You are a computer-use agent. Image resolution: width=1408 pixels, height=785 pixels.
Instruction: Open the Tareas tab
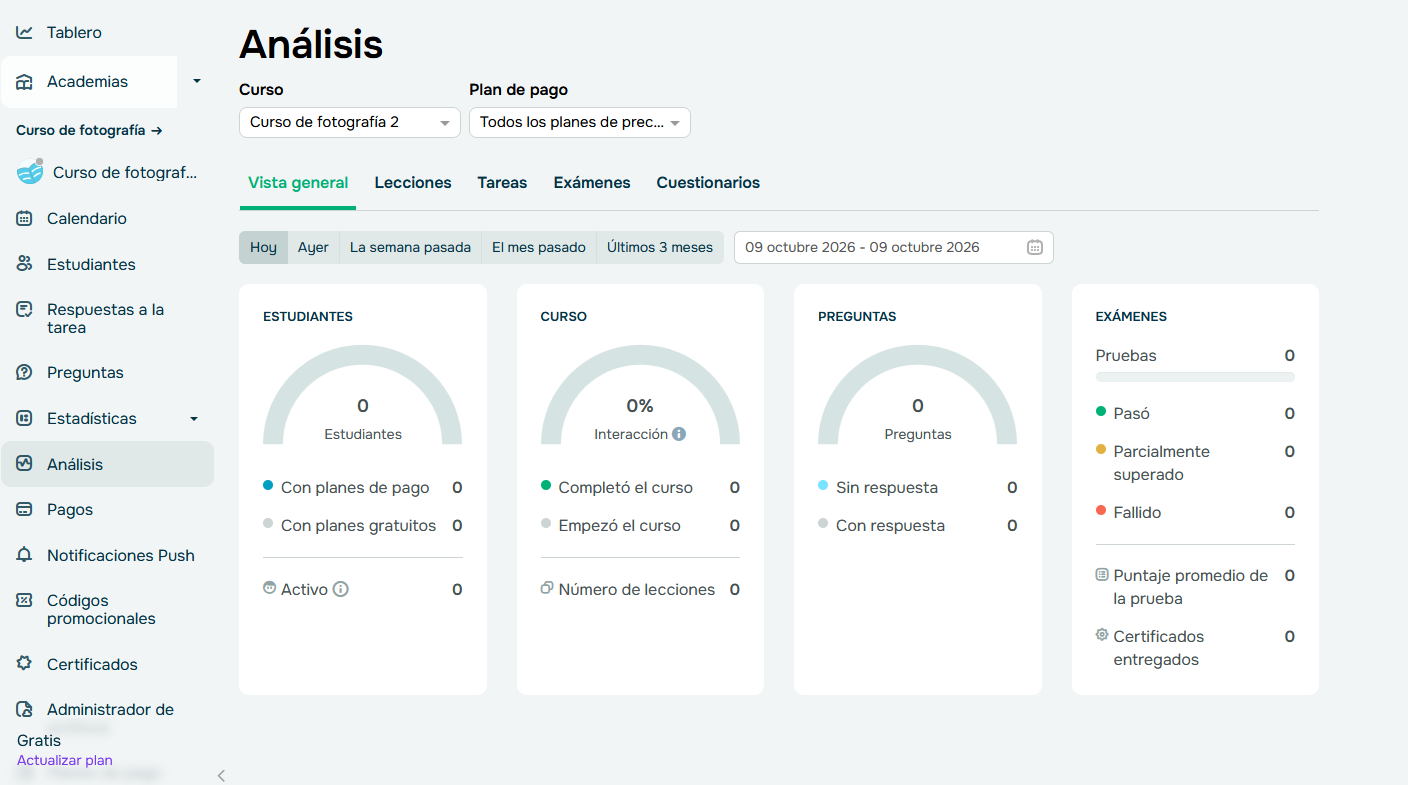(x=502, y=183)
